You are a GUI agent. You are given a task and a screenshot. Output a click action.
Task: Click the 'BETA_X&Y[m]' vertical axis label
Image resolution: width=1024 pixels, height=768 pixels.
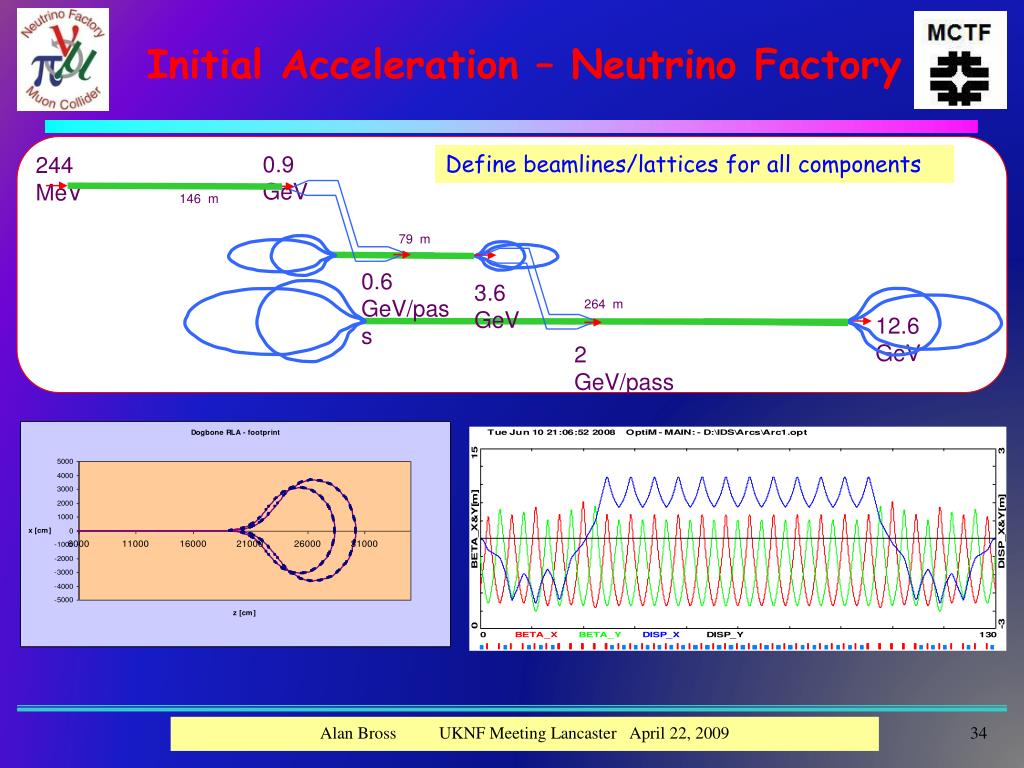click(x=475, y=529)
